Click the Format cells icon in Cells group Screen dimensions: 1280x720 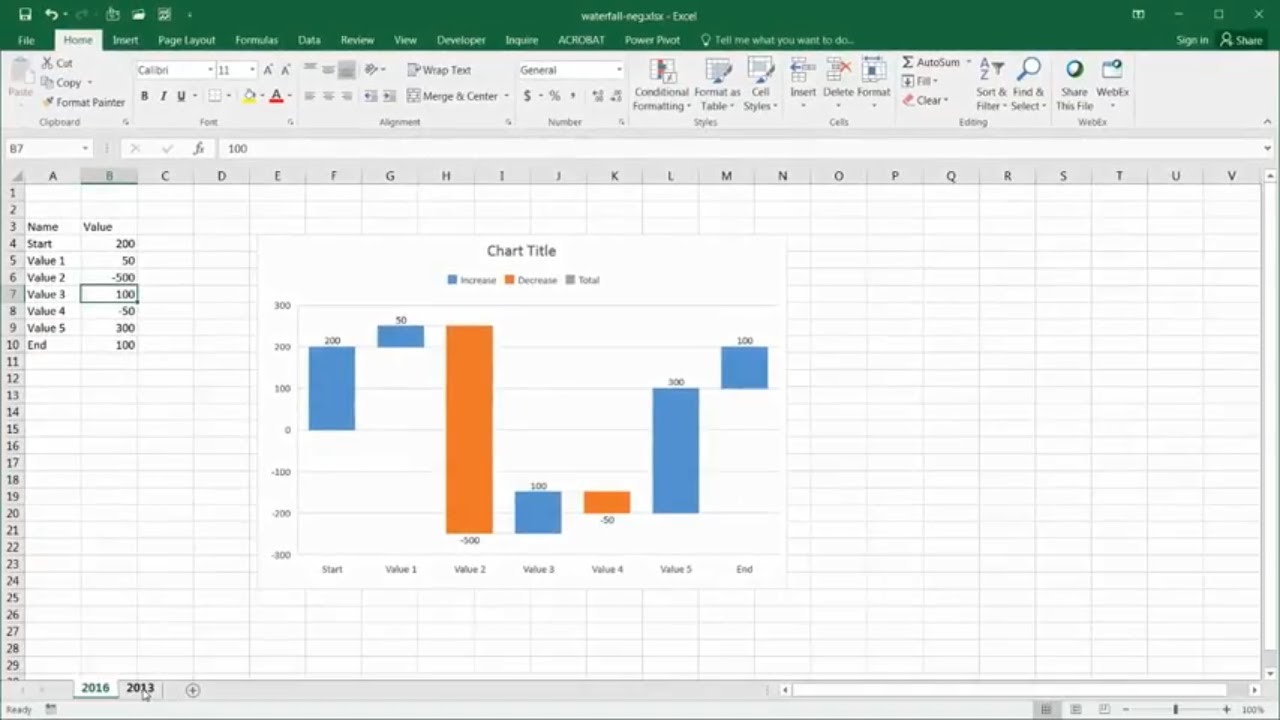[x=873, y=70]
